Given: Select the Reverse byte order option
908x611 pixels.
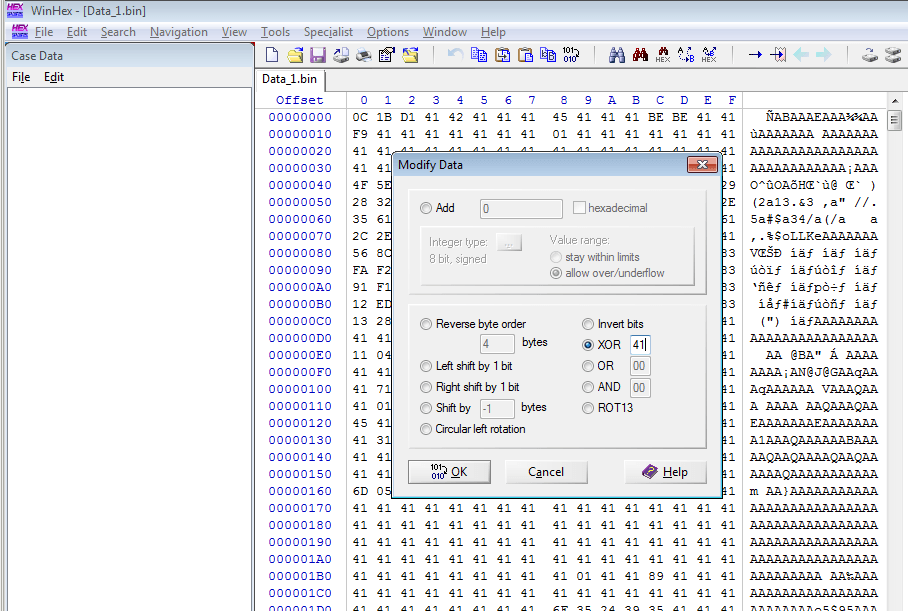Looking at the screenshot, I should [x=427, y=324].
